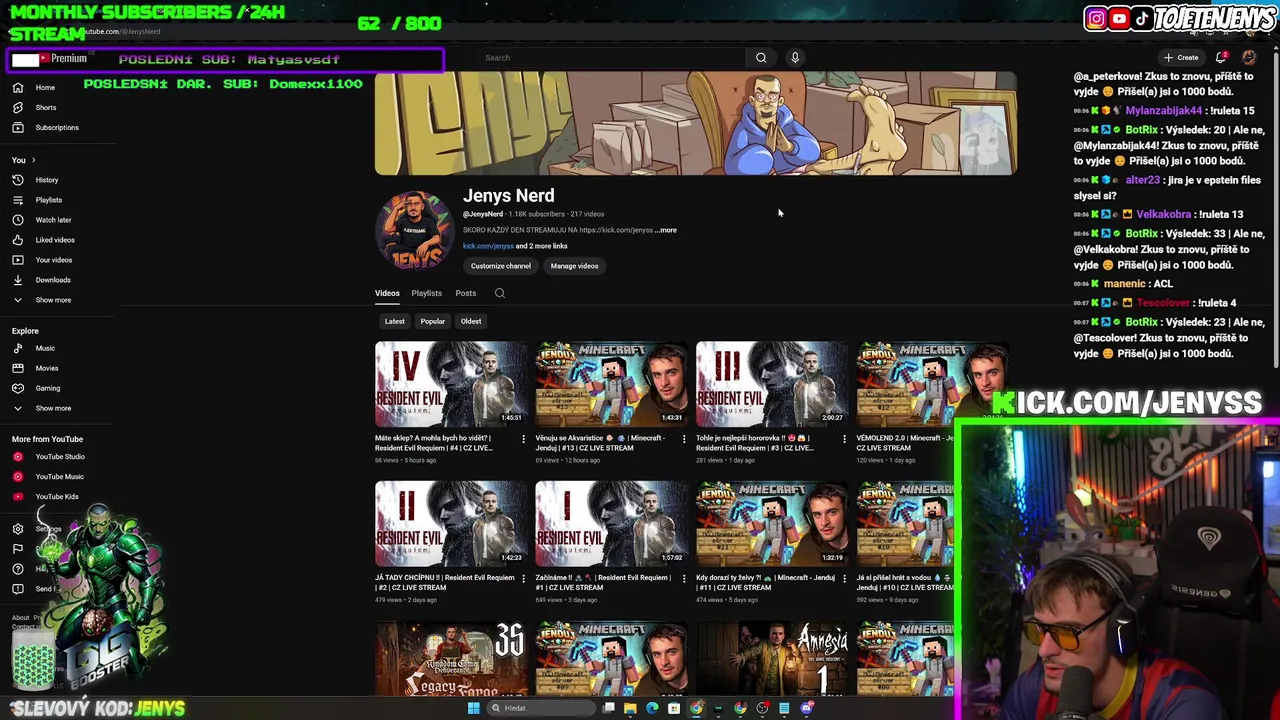Open kick.com/jenyss channel link
This screenshot has height=720, width=1280.
pyautogui.click(x=488, y=246)
